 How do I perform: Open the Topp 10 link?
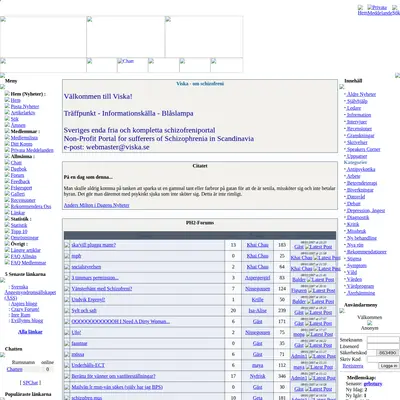click(19, 231)
